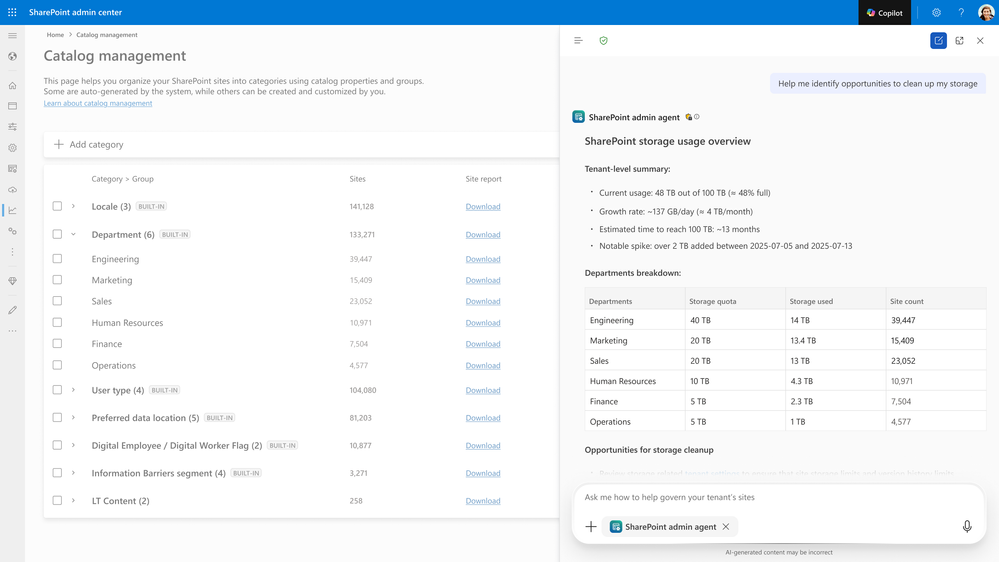
Task: Collapse the Department (6) category
Action: 73,234
